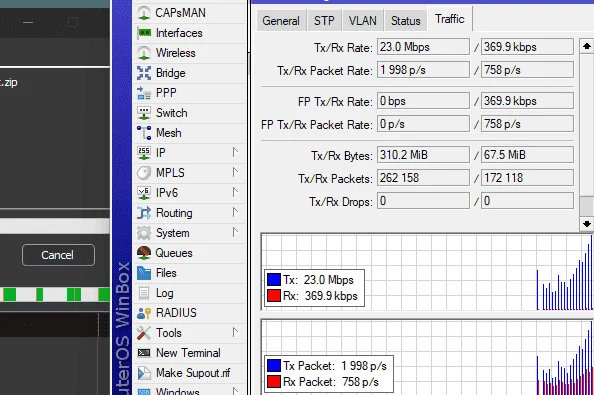The image size is (594, 395).
Task: Click the Windows menu icon
Action: pyautogui.click(x=144, y=392)
